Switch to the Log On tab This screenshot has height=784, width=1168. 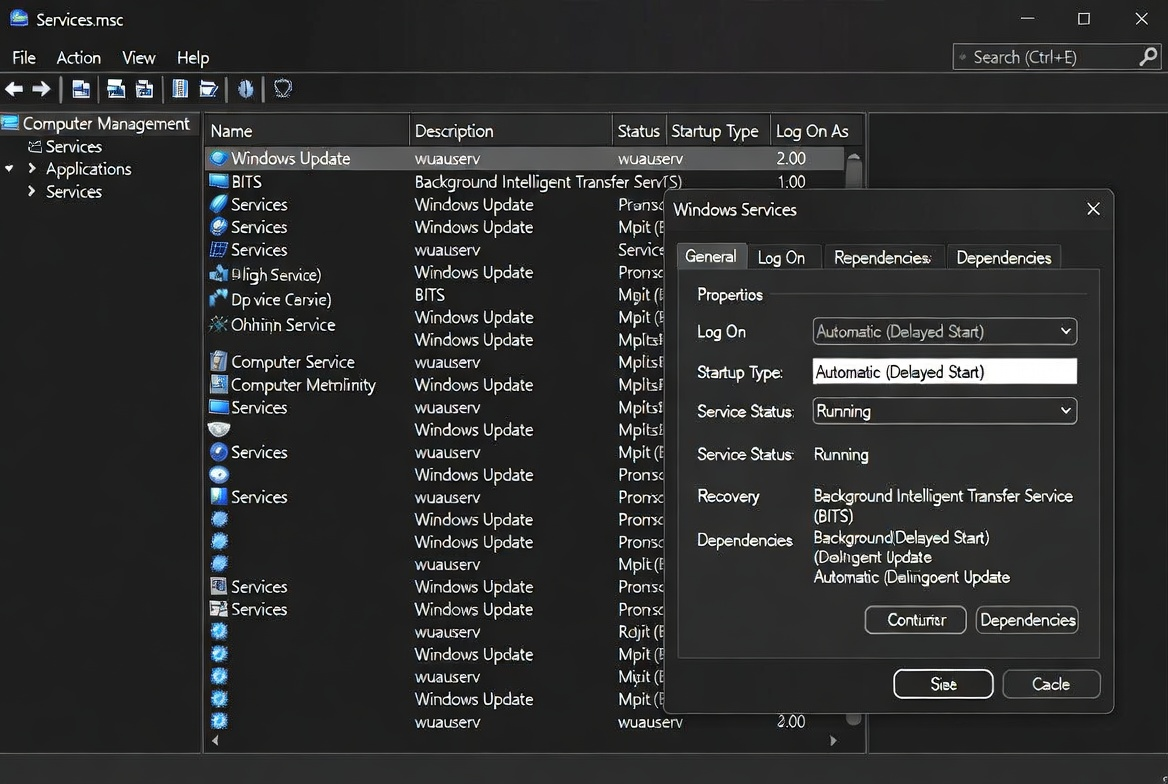[784, 257]
